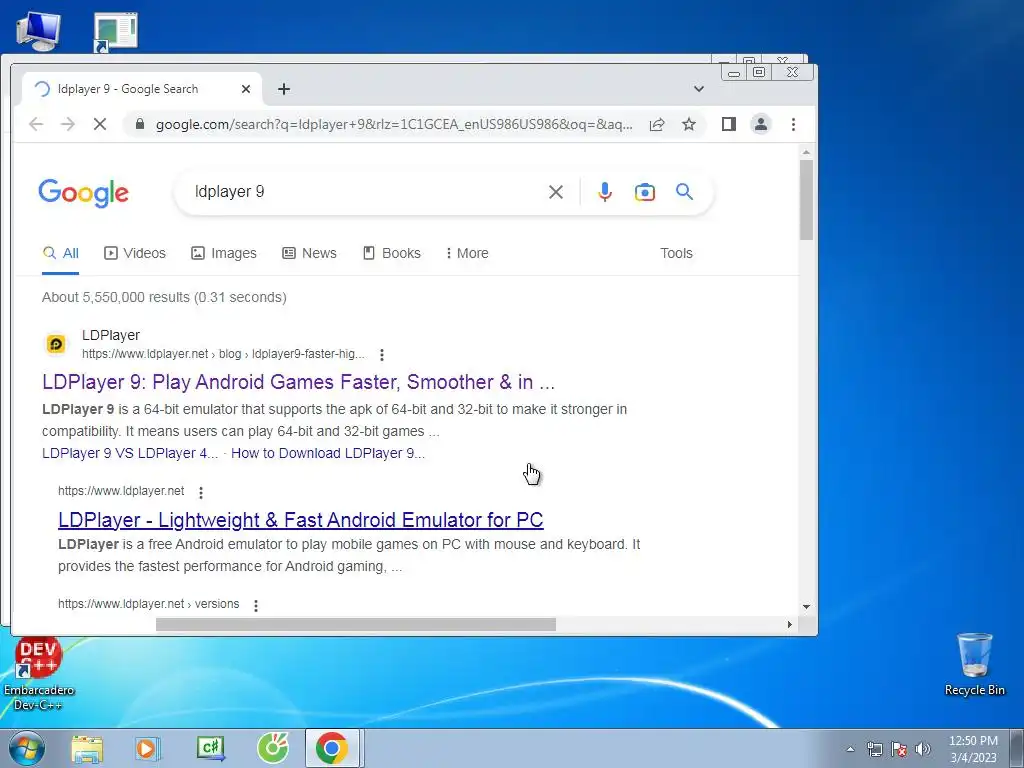
Task: Click the scroll right arrow
Action: click(x=790, y=624)
